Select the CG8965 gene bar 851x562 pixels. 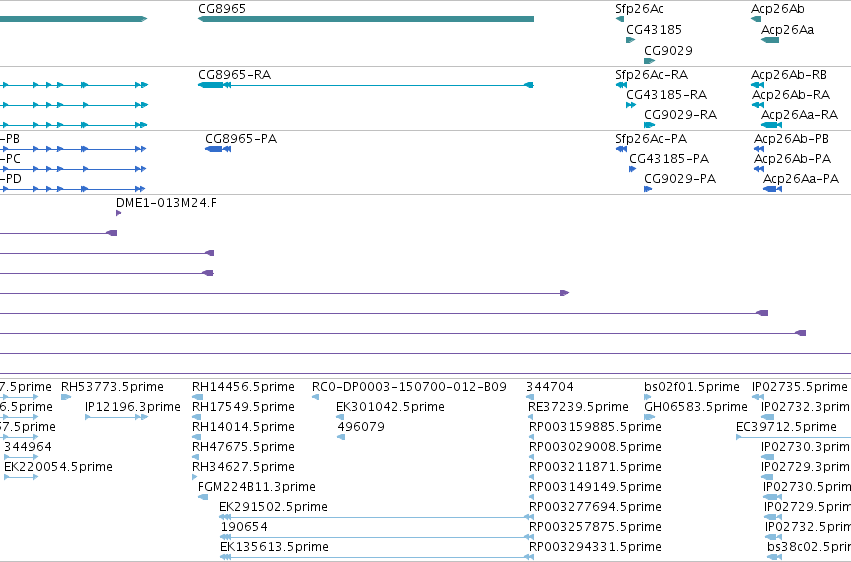[x=366, y=19]
